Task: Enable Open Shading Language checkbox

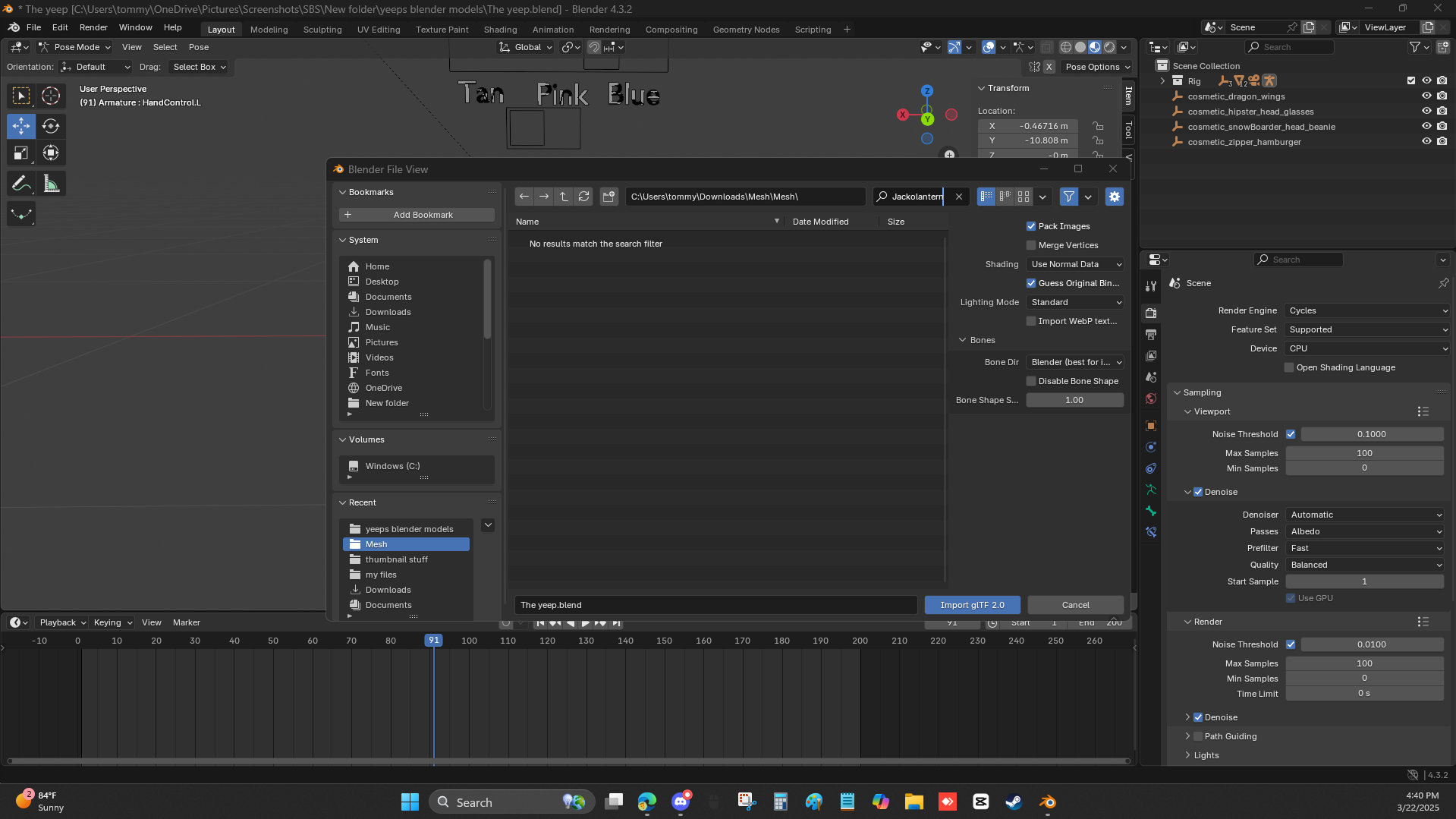Action: click(x=1289, y=367)
